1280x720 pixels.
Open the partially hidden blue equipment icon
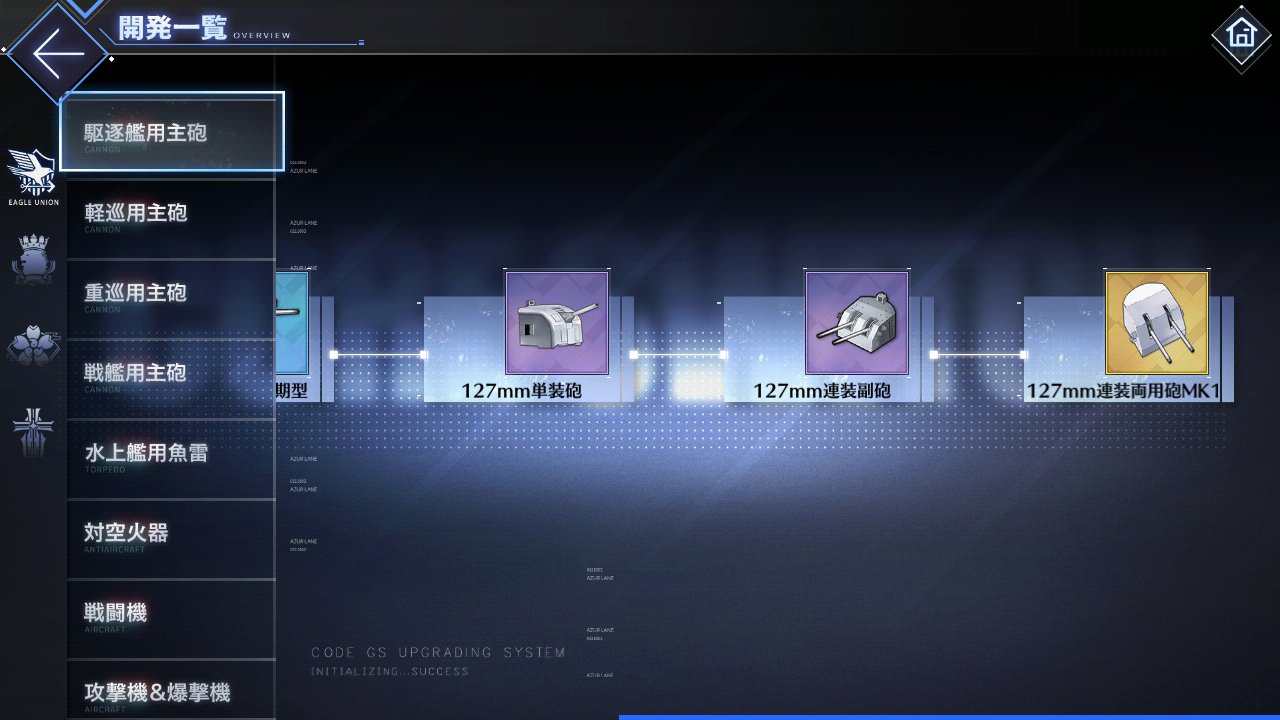pos(292,322)
